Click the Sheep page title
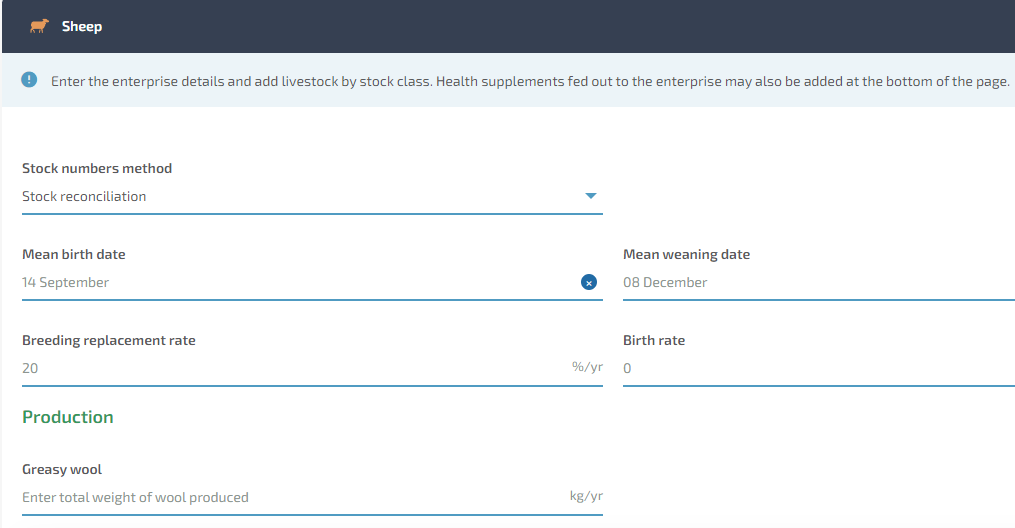Viewport: 1015px width, 528px height. pos(82,27)
